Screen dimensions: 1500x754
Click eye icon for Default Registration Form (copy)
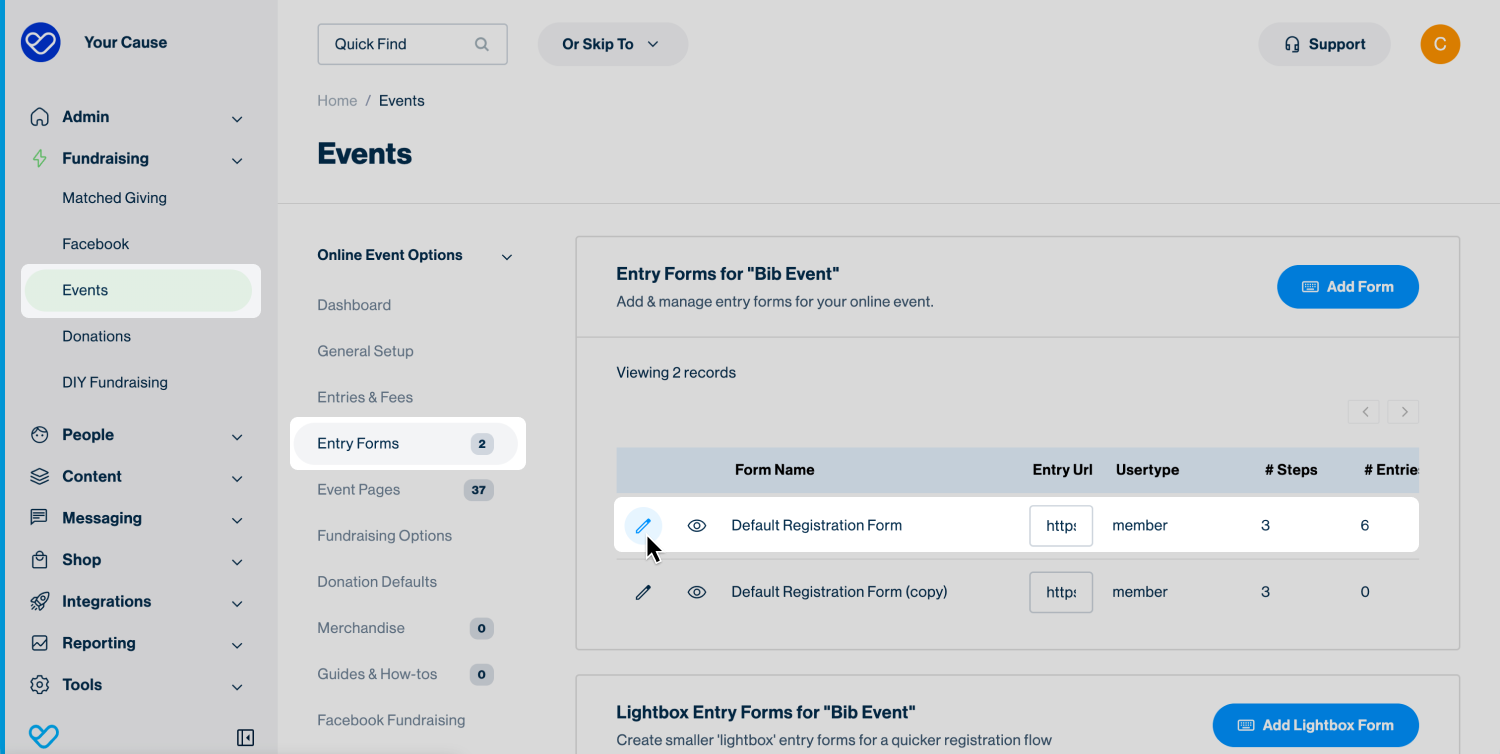click(697, 592)
